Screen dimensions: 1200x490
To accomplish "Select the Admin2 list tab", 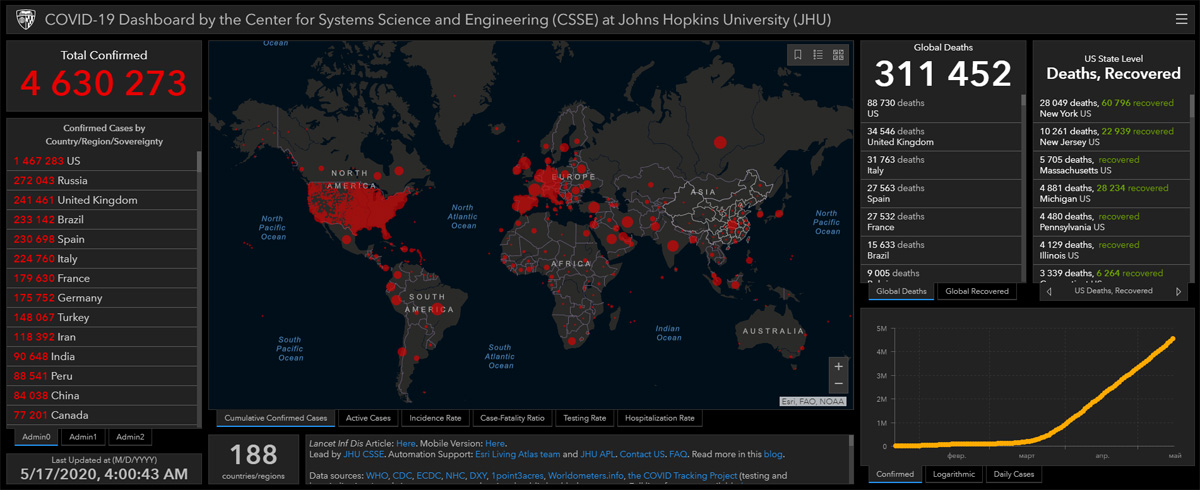I will (x=130, y=437).
